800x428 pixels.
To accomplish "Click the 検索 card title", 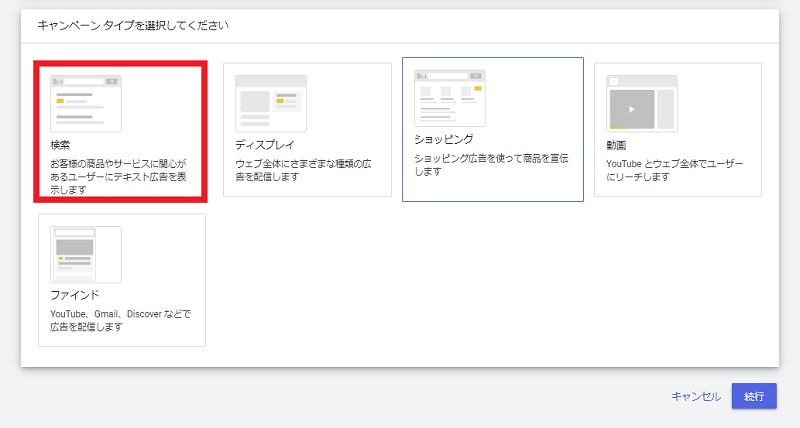I will pos(60,145).
